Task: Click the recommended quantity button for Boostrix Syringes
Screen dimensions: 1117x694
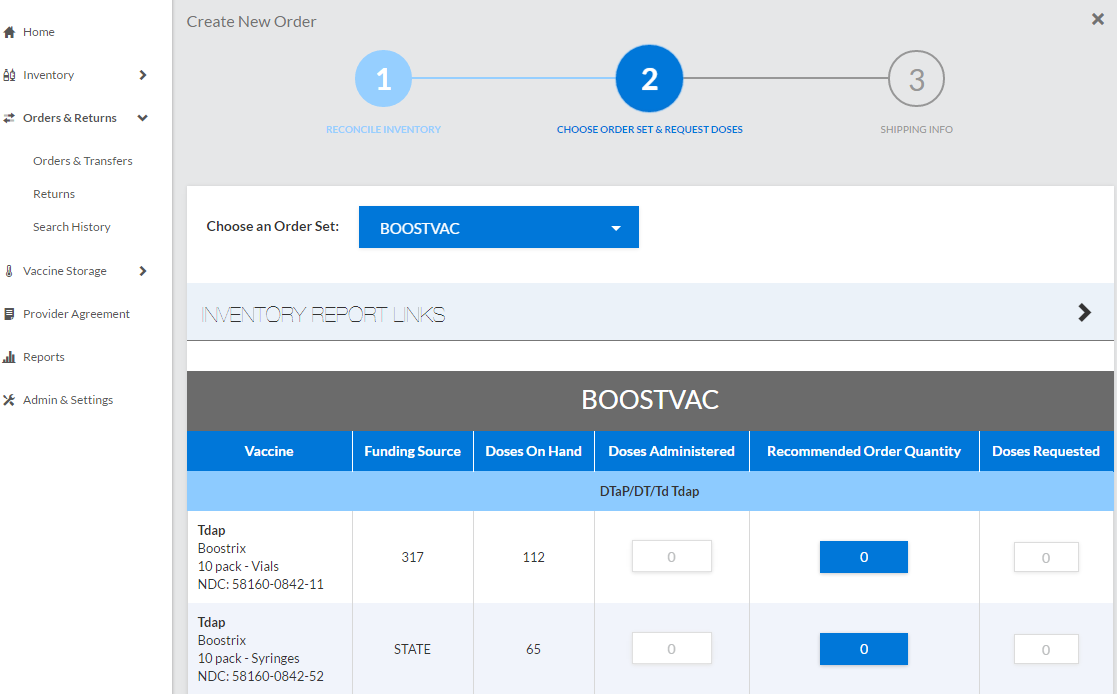Action: (863, 648)
